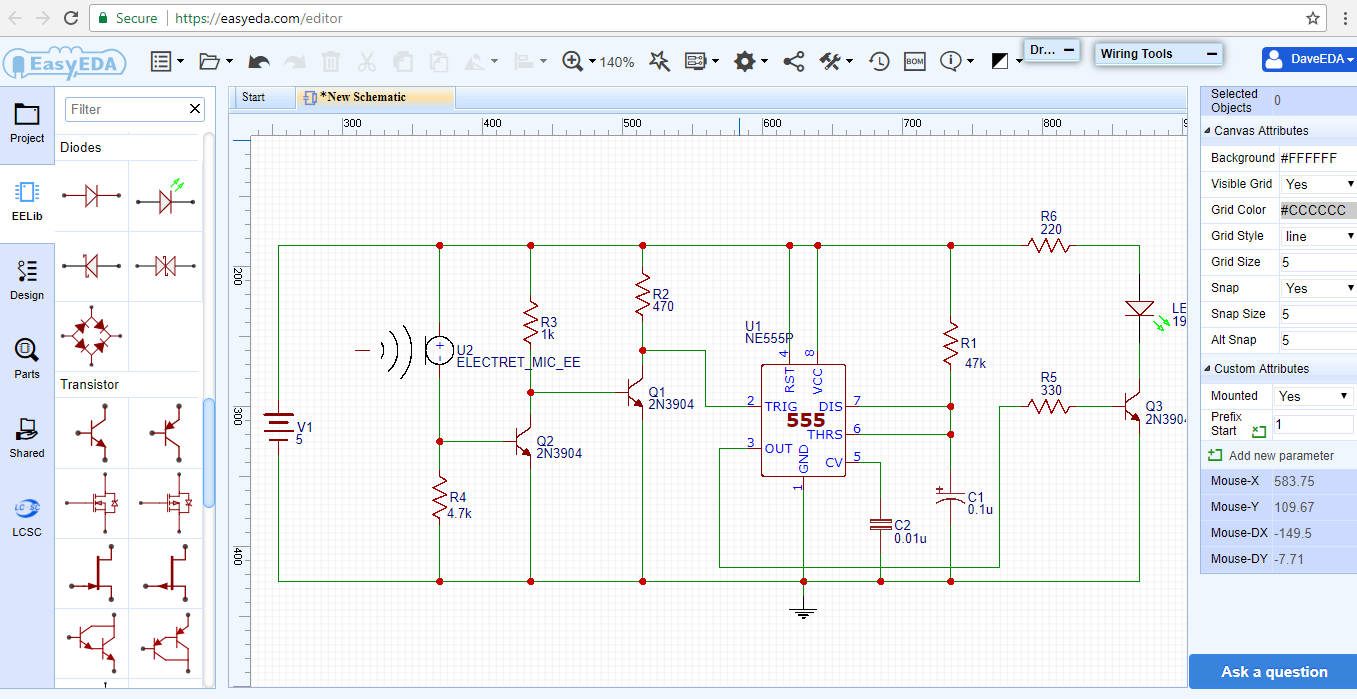Open the EELib parts library panel
This screenshot has width=1357, height=699.
[26, 200]
